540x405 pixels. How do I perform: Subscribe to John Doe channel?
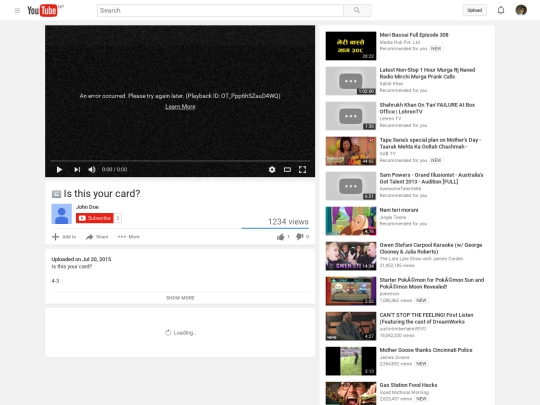point(95,218)
